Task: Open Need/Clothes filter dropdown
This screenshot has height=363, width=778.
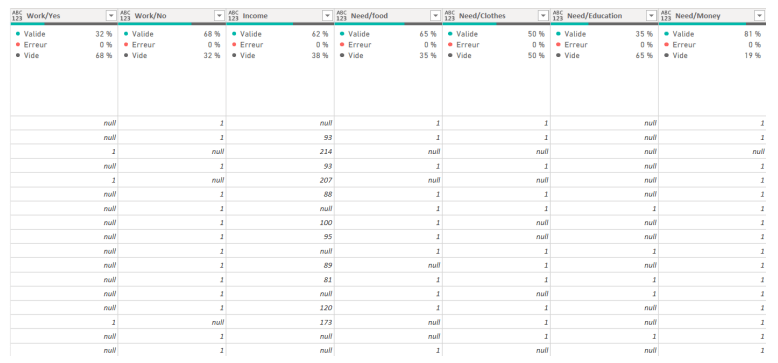Action: point(544,16)
